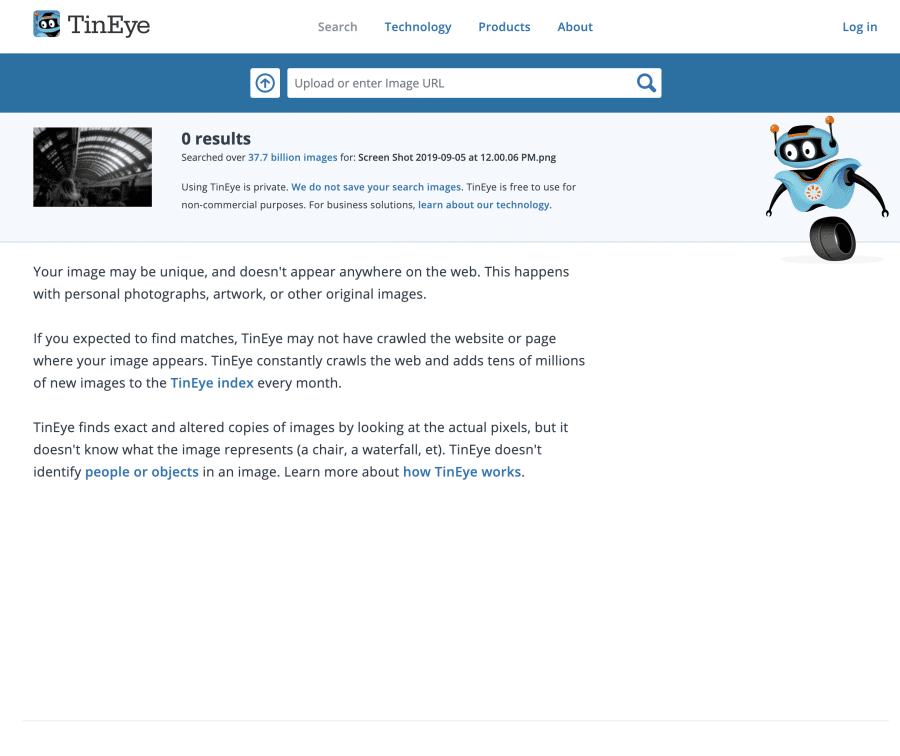Open the Search nav item
The height and width of the screenshot is (756, 900).
[x=338, y=27]
